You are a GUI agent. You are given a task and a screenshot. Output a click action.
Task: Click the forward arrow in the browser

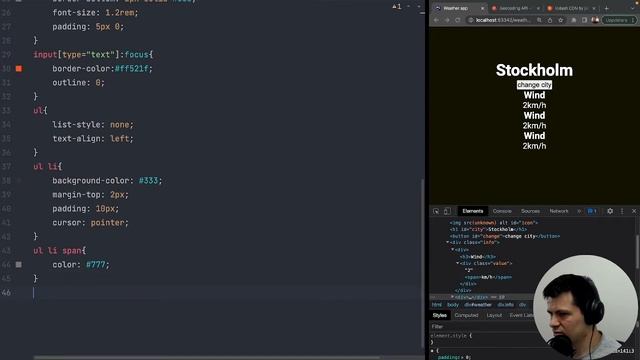click(447, 20)
